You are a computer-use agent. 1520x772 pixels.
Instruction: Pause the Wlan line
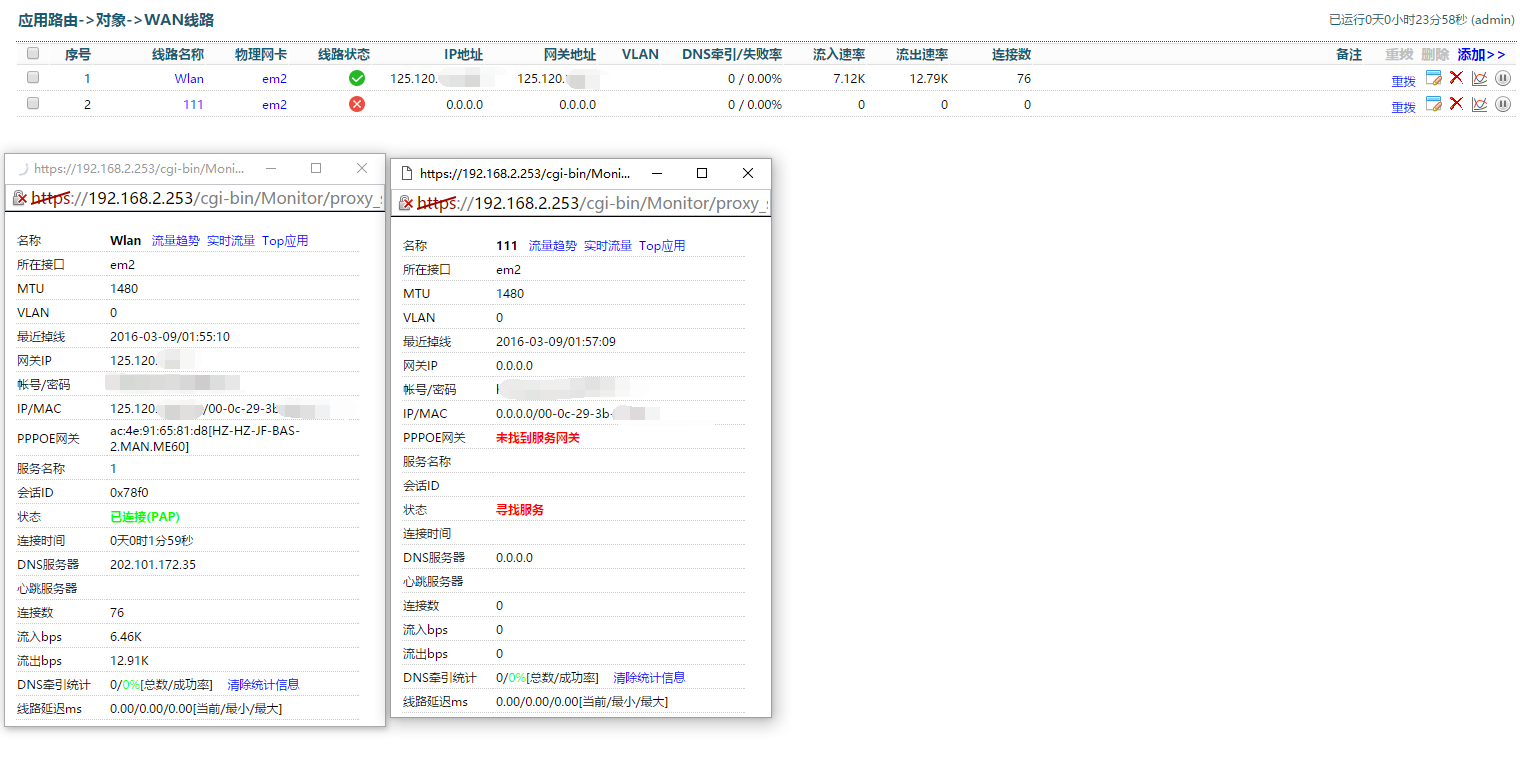[x=1502, y=78]
